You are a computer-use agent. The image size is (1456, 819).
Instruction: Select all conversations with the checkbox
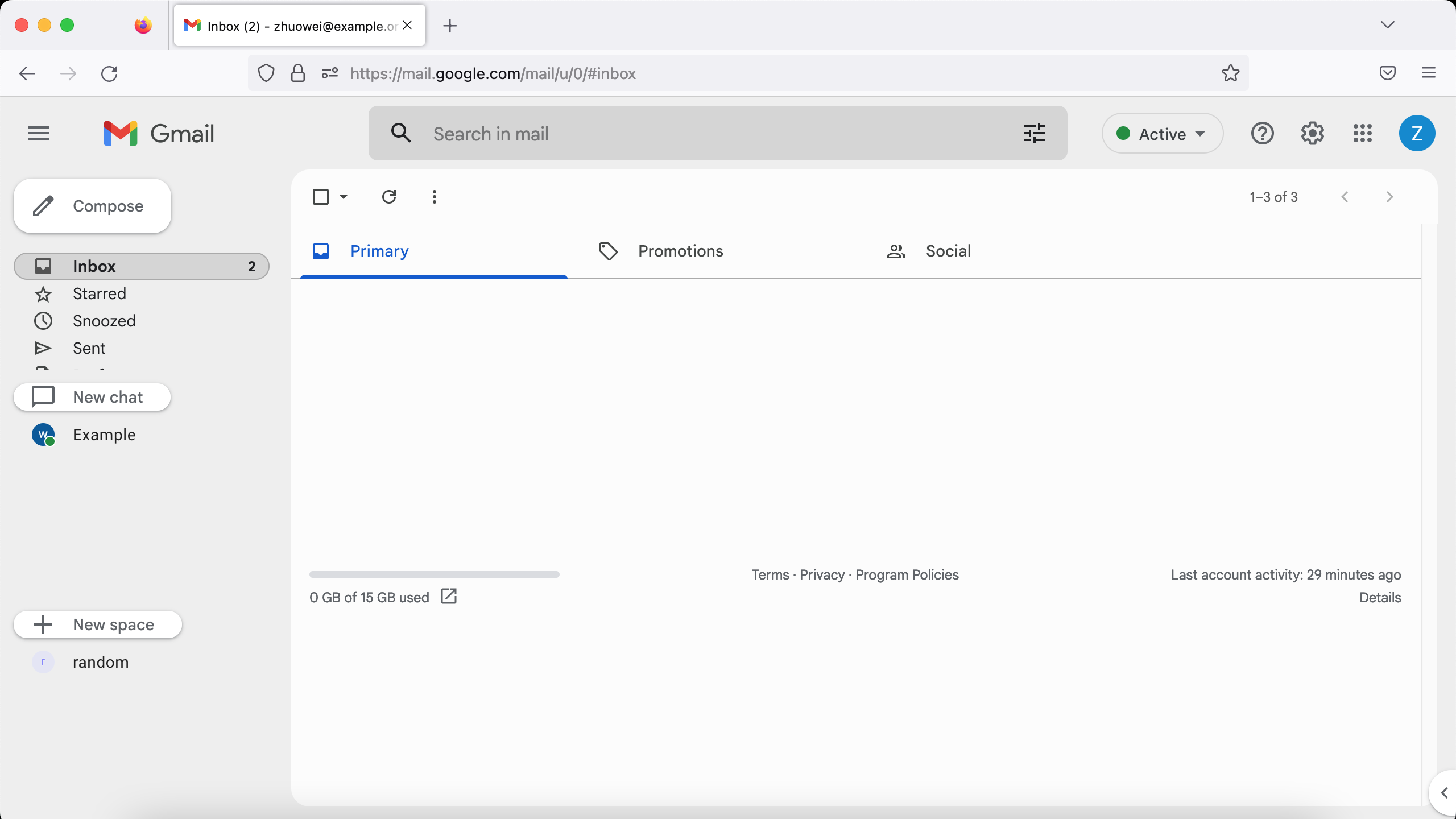click(x=321, y=196)
